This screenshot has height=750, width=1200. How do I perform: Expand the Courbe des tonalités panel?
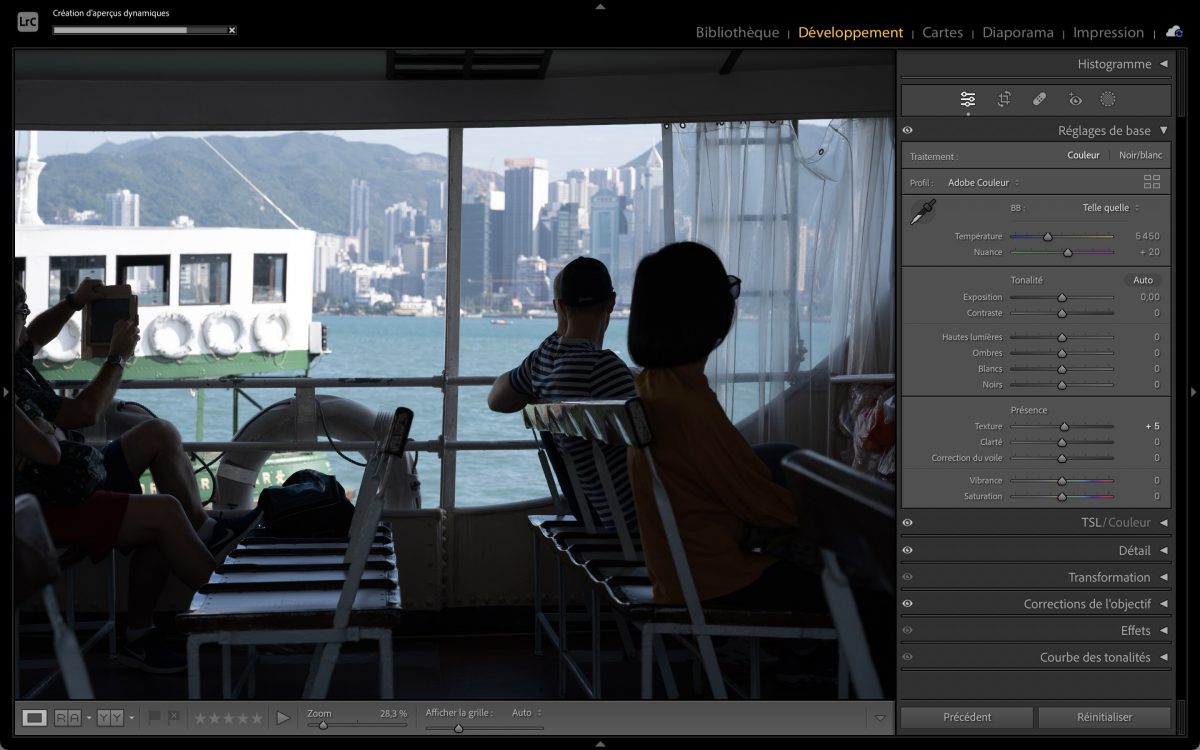point(1163,657)
